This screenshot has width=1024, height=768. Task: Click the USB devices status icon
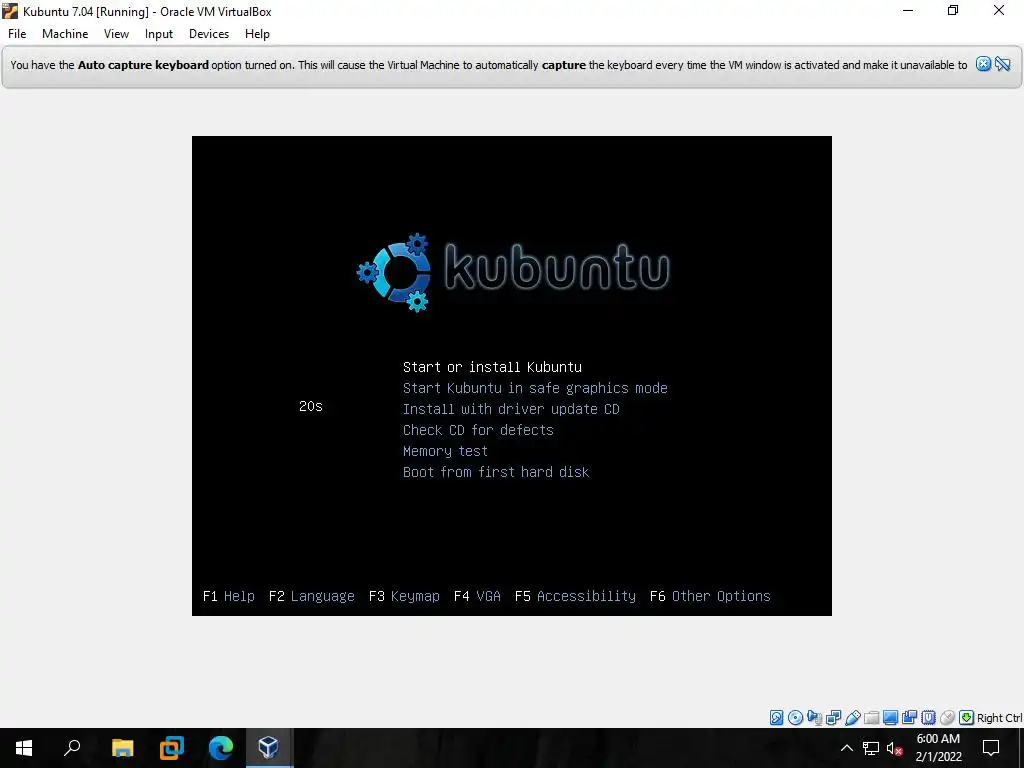tap(852, 718)
